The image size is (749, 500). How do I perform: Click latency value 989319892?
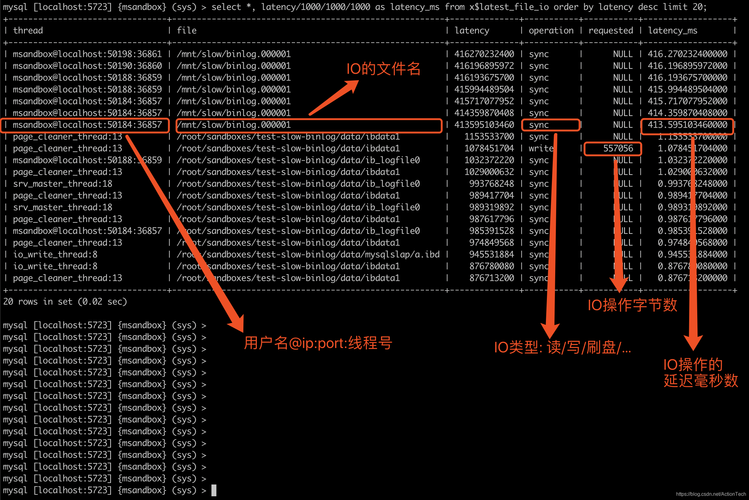pos(492,207)
